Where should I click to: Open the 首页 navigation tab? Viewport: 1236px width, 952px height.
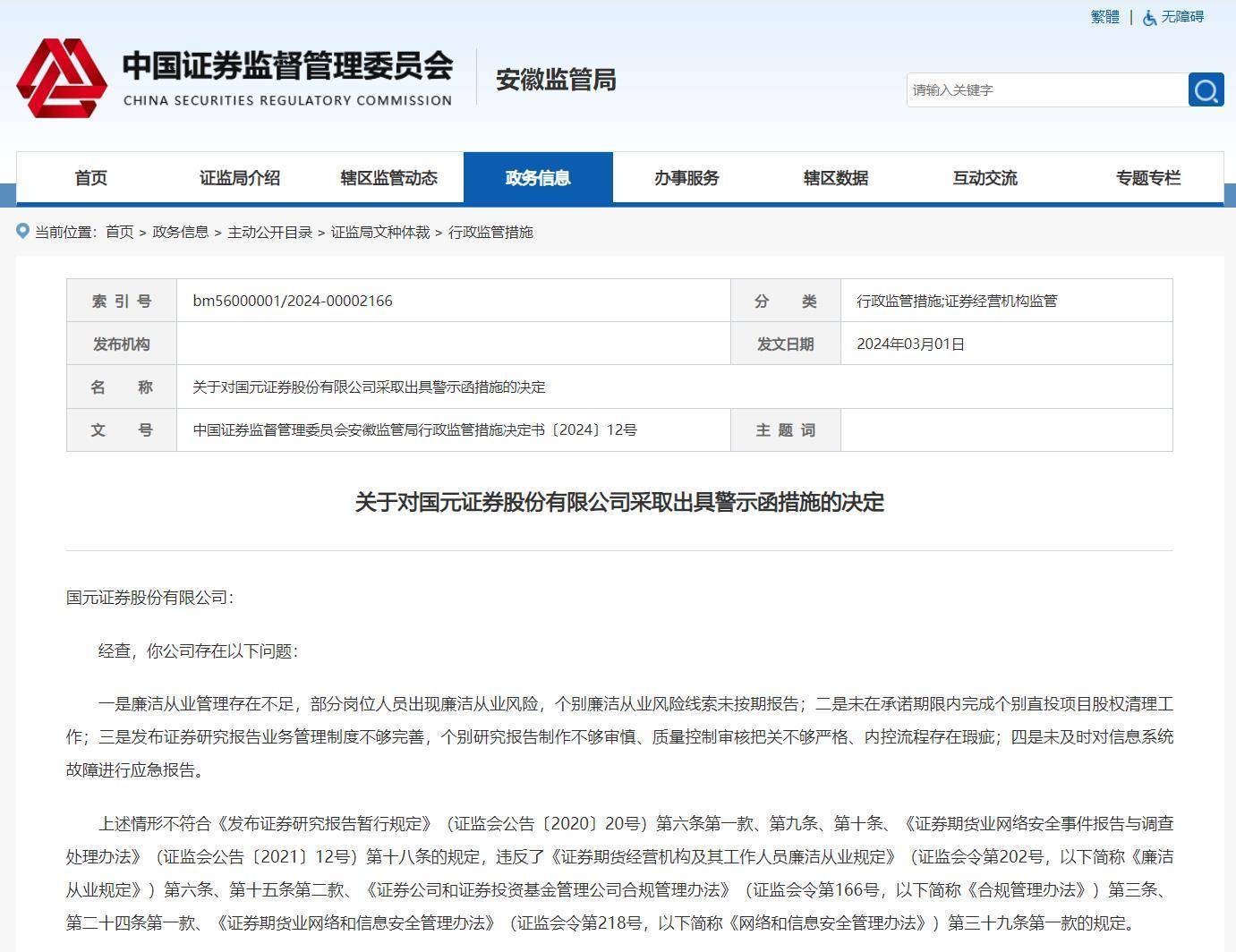90,178
